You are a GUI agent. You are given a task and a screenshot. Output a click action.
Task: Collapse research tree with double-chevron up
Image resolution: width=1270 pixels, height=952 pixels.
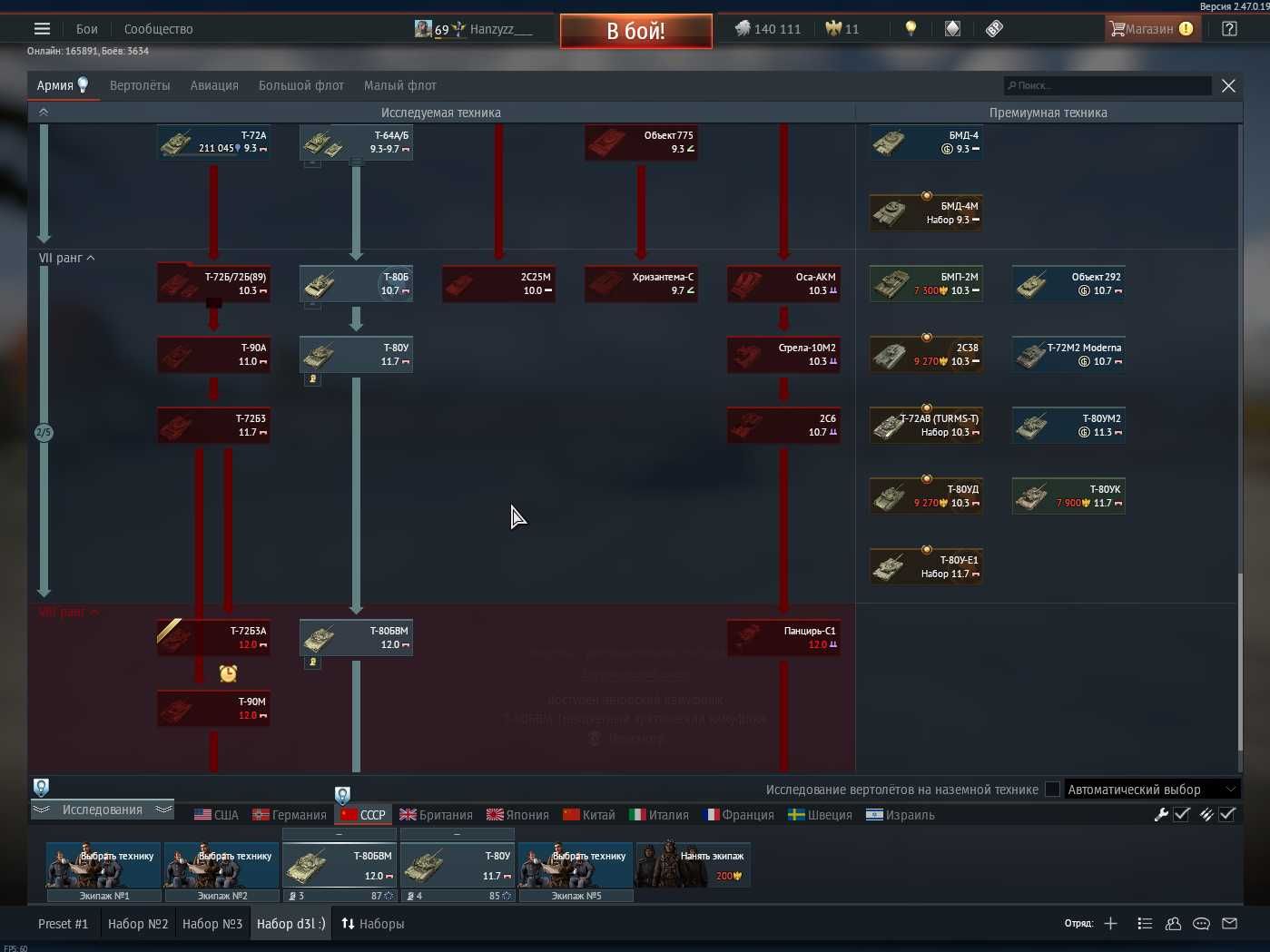point(43,113)
